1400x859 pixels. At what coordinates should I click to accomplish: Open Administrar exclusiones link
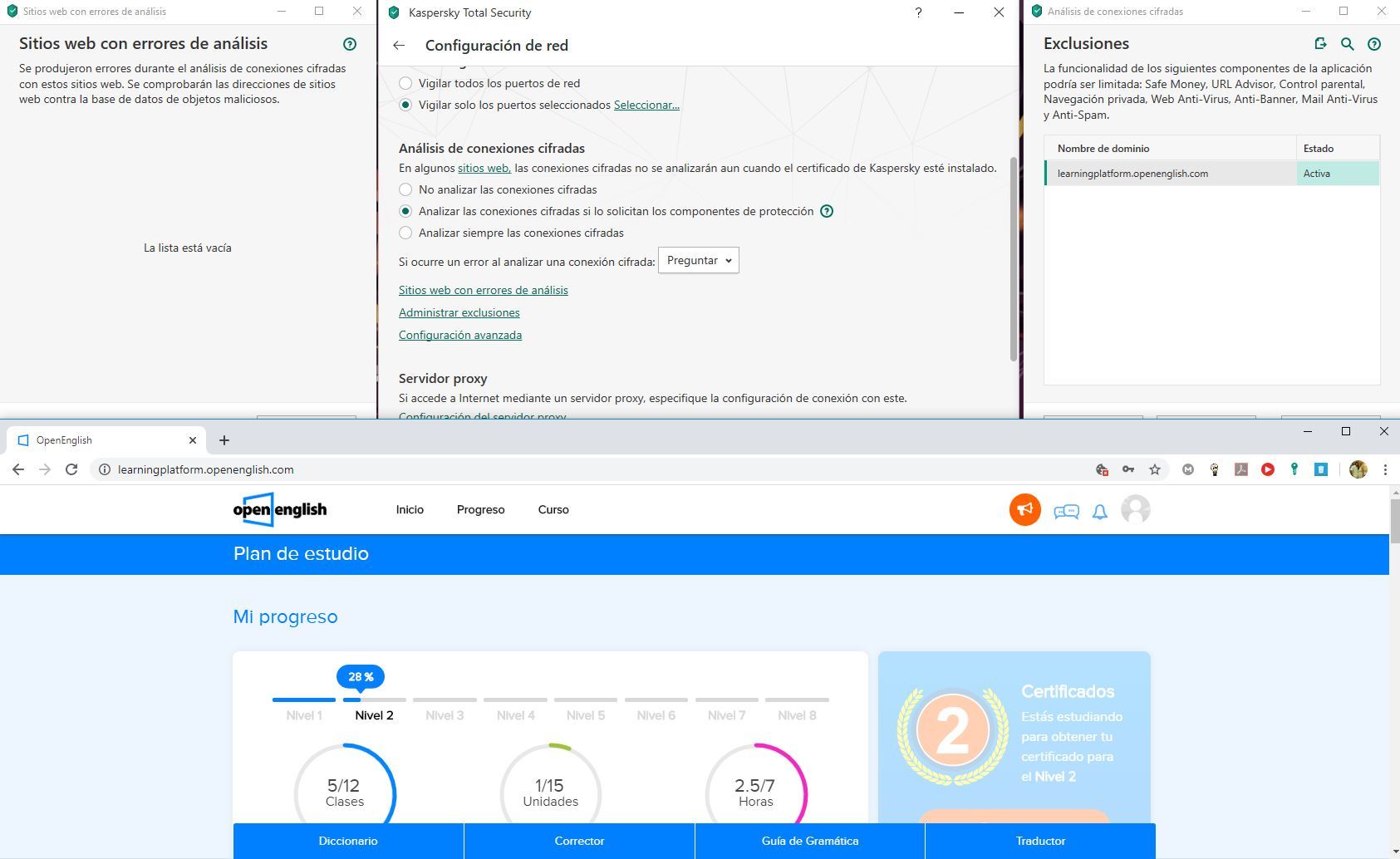(459, 312)
